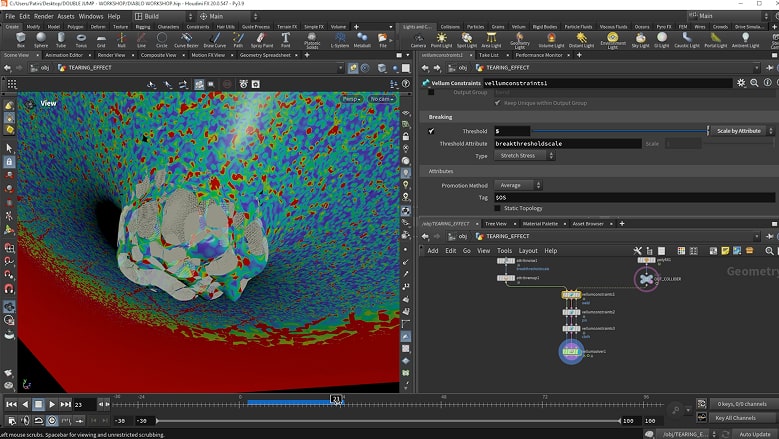Image resolution: width=779 pixels, height=439 pixels.
Task: Select the Spray Paint shelf tool
Action: [x=263, y=40]
